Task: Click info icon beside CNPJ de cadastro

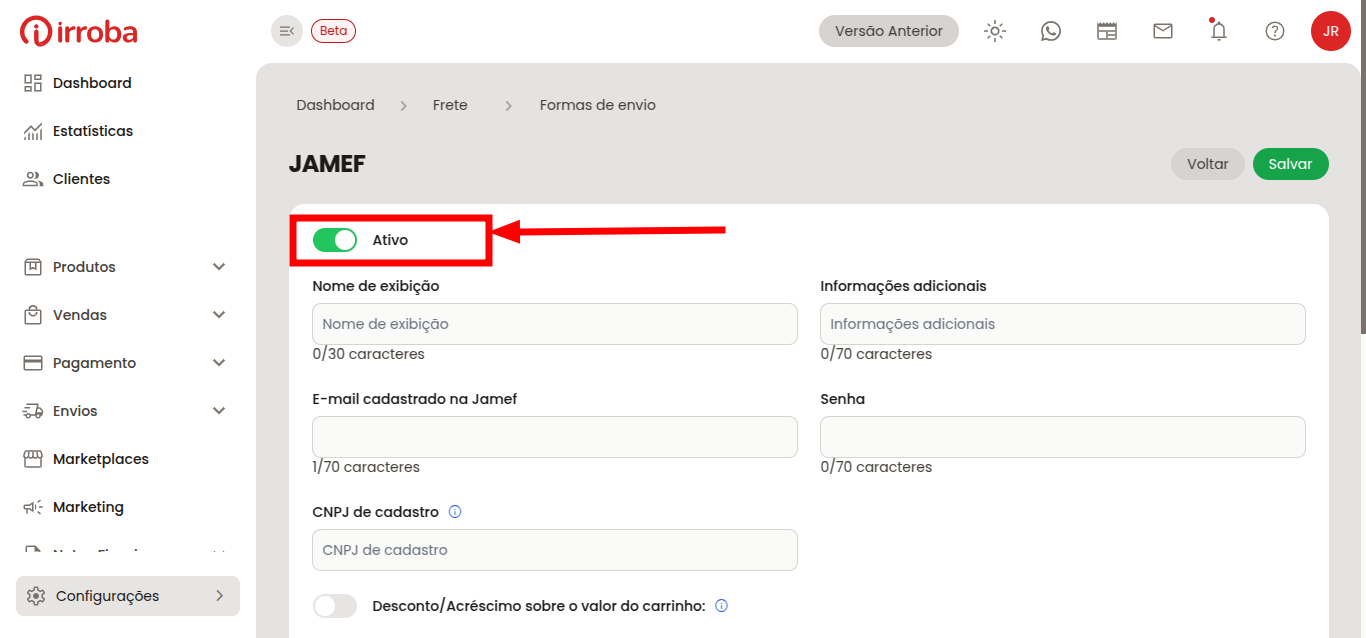Action: tap(455, 512)
